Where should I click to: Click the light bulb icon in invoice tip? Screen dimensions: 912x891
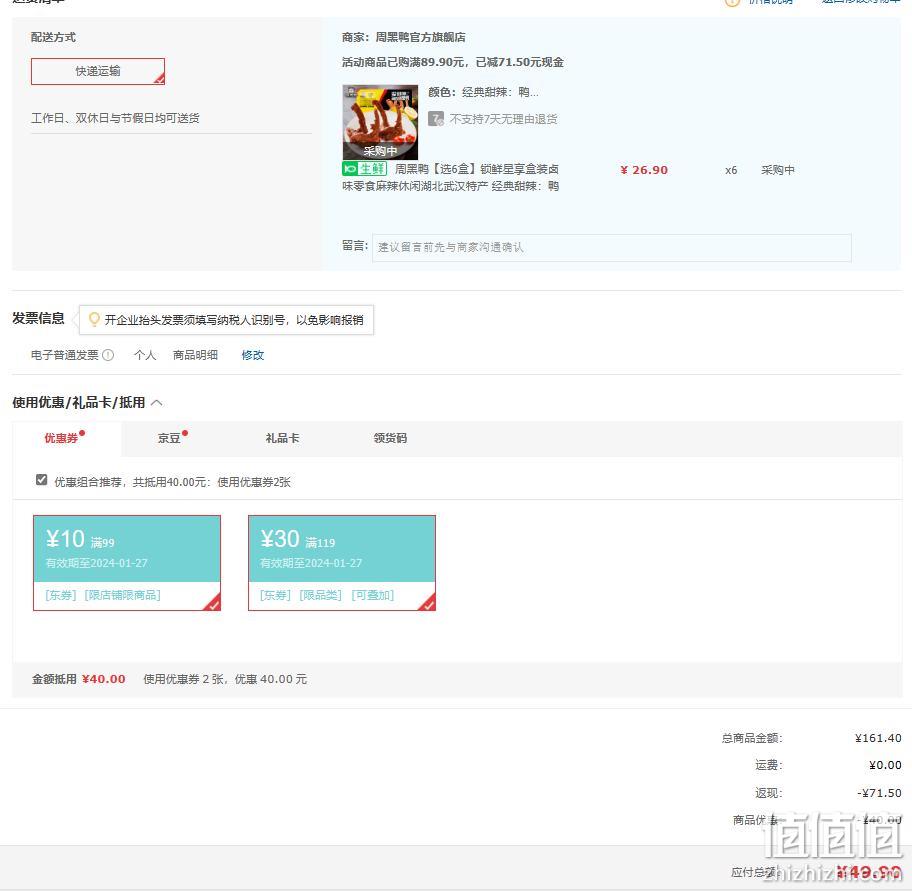click(94, 319)
